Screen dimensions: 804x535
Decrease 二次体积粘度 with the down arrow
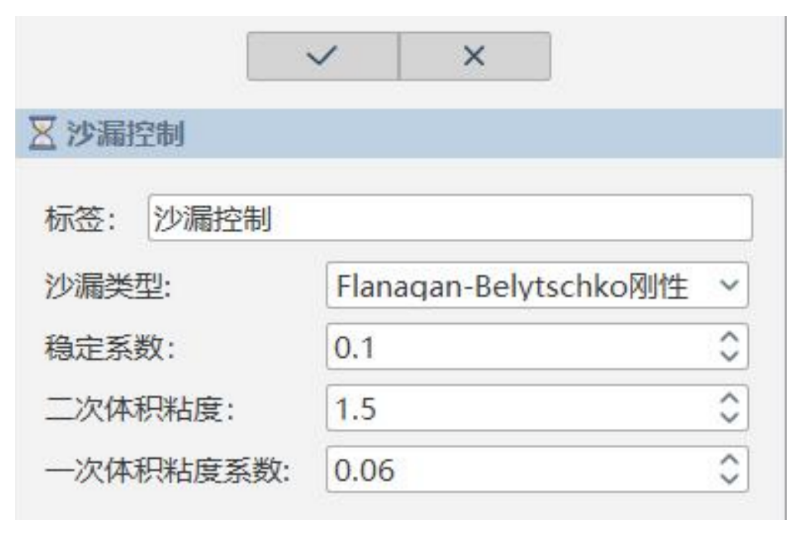pyautogui.click(x=729, y=416)
